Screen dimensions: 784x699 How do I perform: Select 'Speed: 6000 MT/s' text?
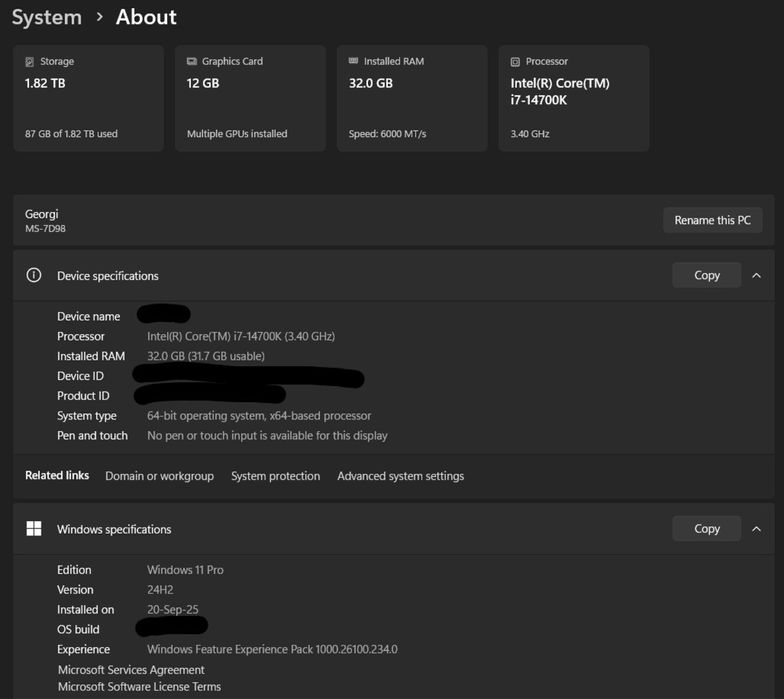click(x=388, y=134)
